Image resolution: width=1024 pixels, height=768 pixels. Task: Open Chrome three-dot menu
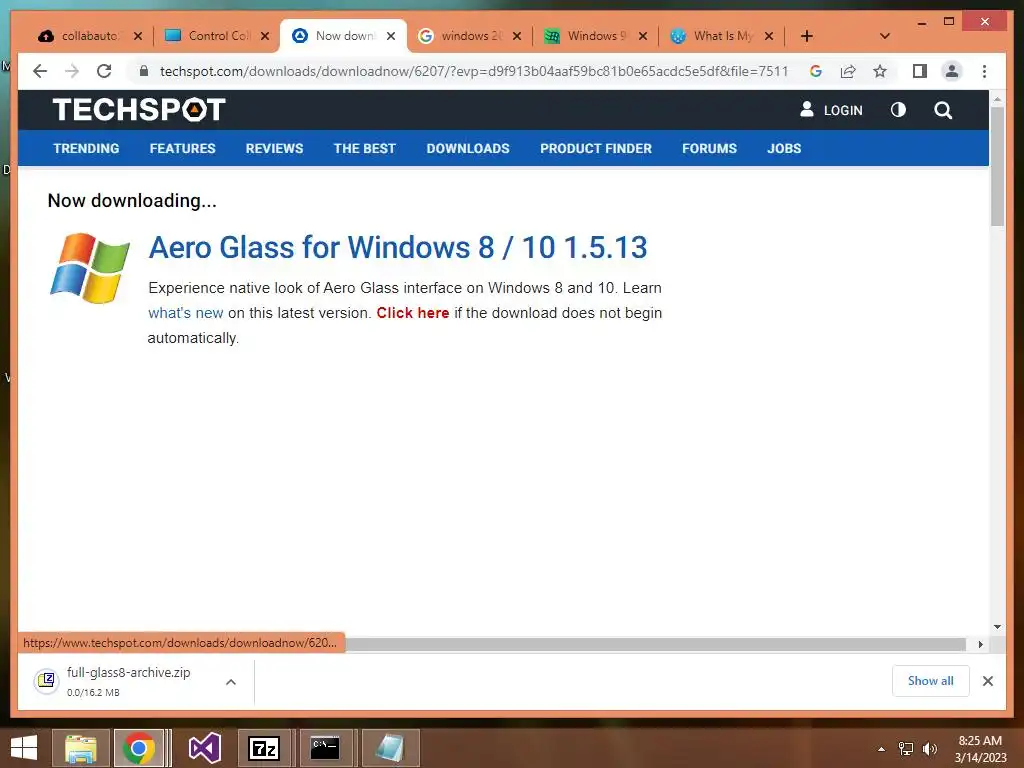pos(984,71)
